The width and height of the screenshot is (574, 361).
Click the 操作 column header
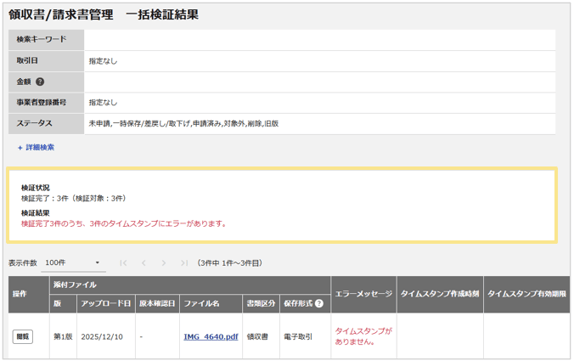coord(29,294)
